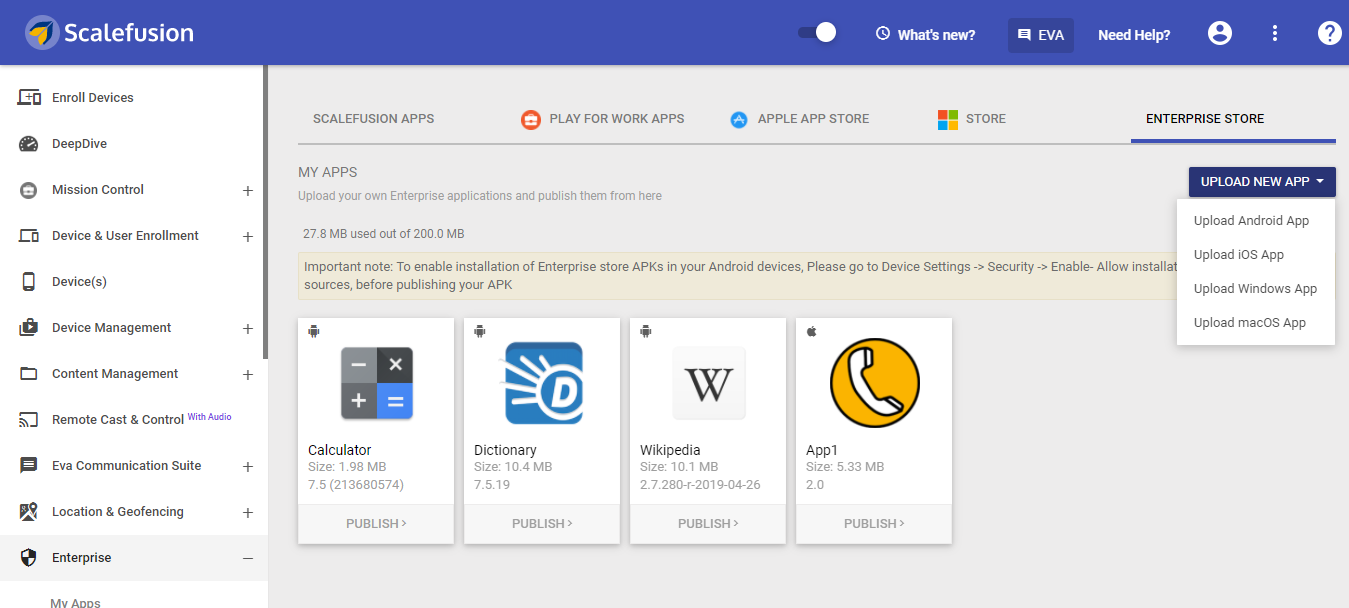
Task: Open the Upload New App dropdown
Action: pos(1262,181)
